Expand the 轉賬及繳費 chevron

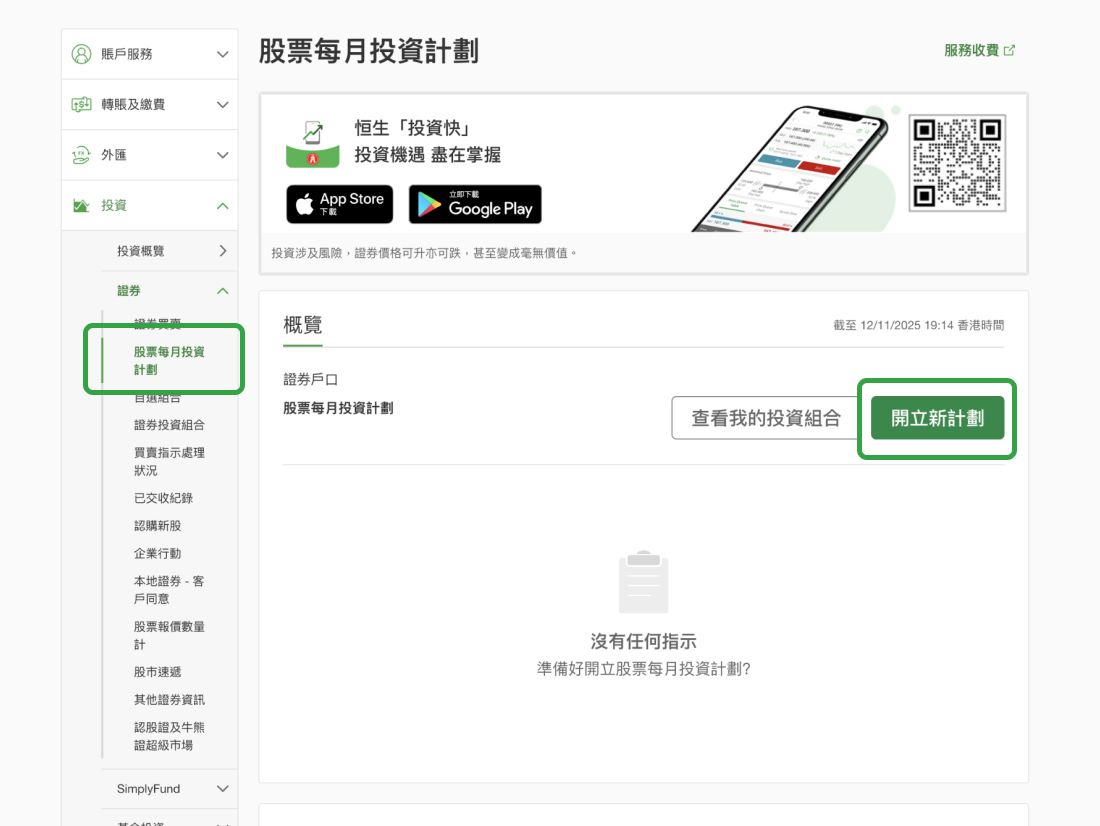pos(222,105)
